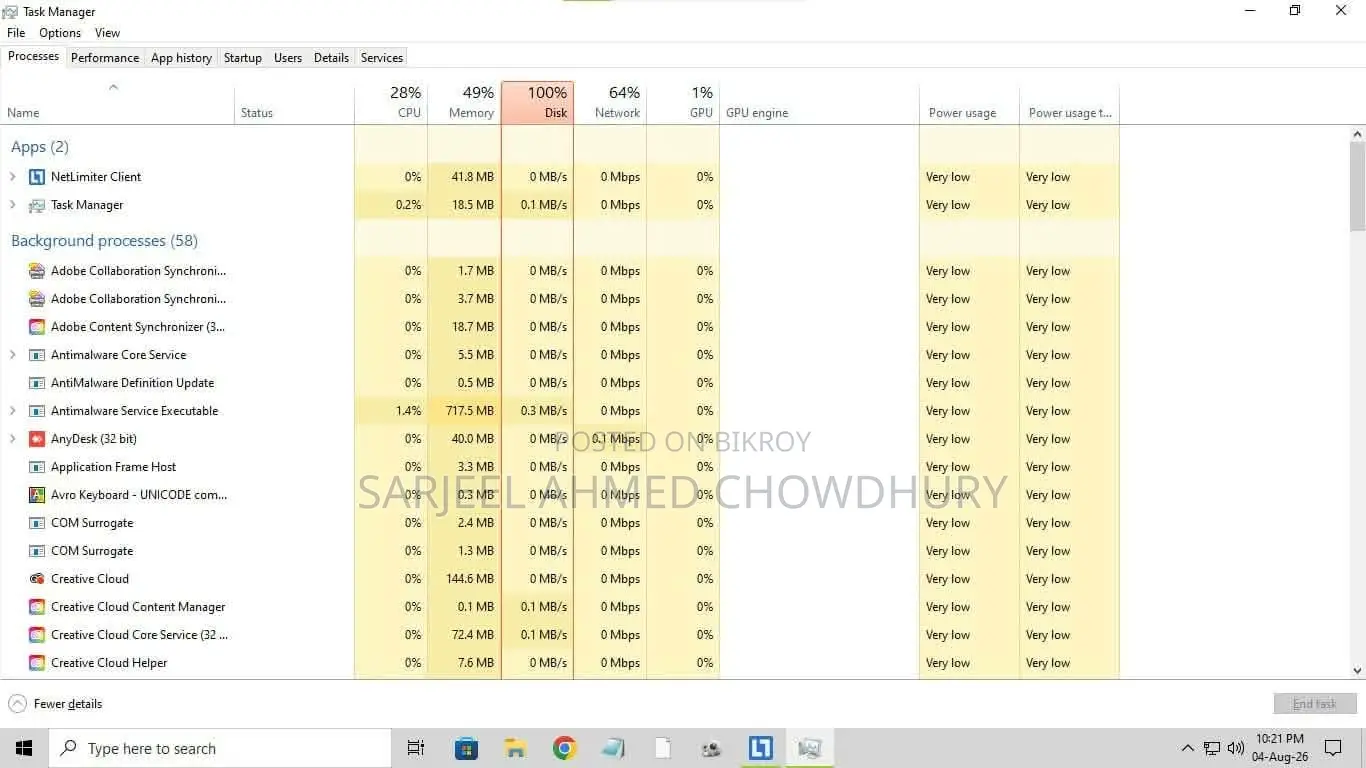Open the File menu

[16, 33]
